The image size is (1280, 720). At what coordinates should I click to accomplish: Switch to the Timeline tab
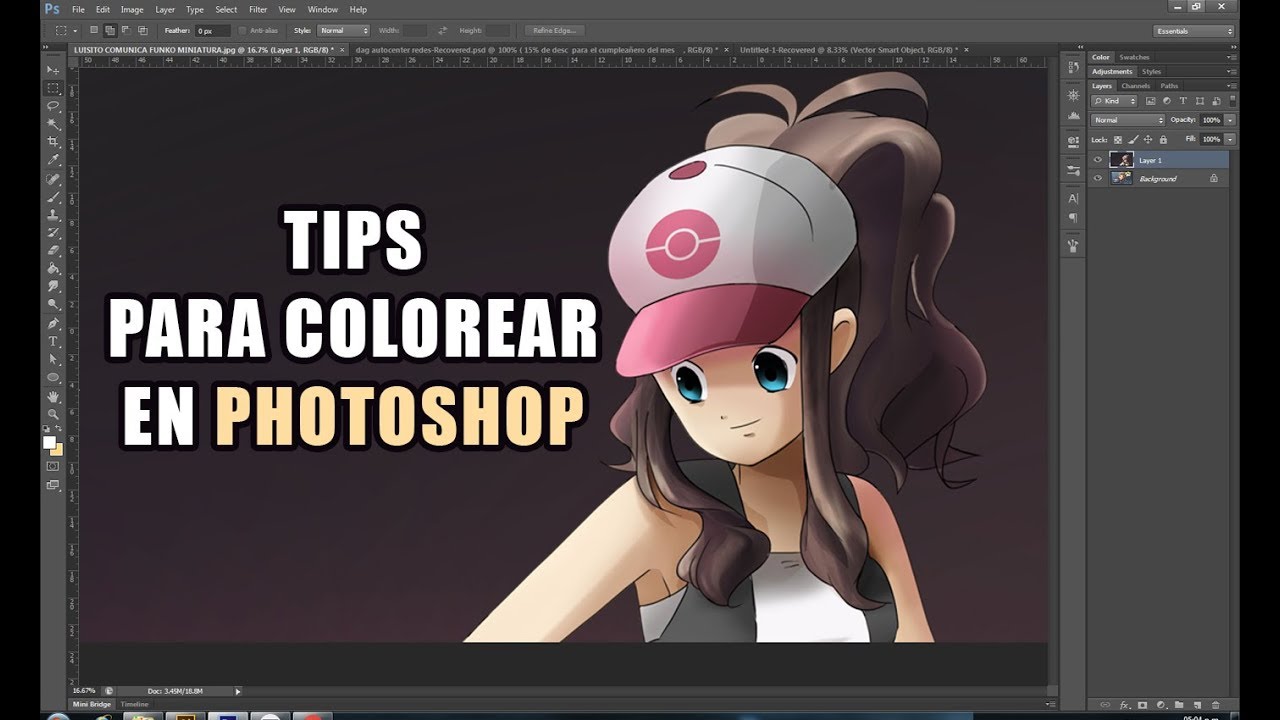point(134,704)
